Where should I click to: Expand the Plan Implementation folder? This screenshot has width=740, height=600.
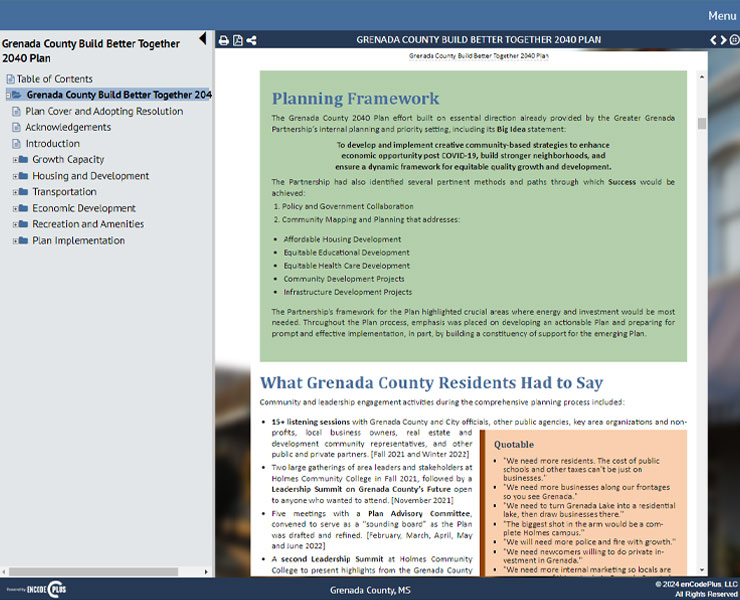(15, 241)
